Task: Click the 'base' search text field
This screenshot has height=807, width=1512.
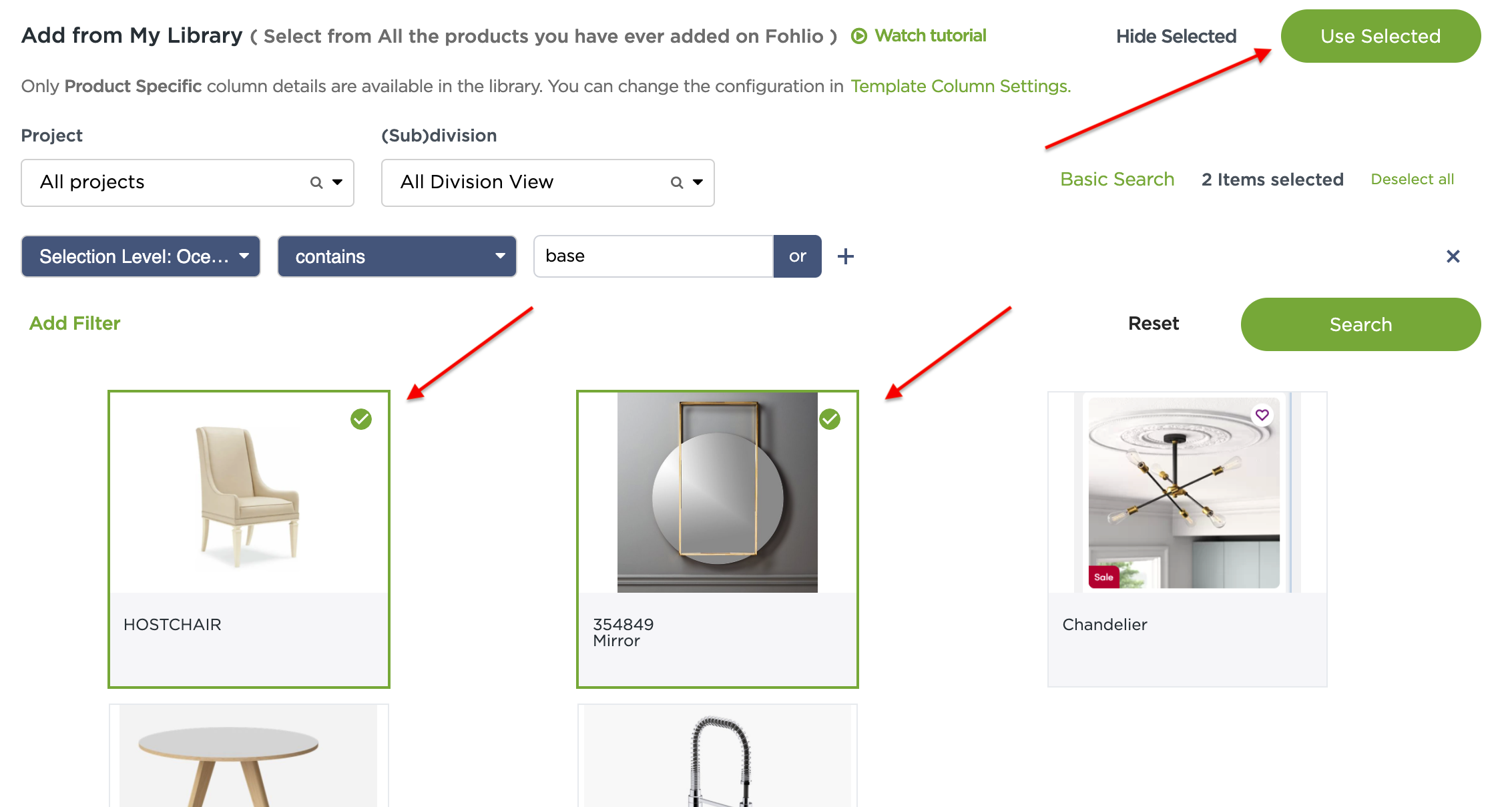Action: click(x=653, y=256)
